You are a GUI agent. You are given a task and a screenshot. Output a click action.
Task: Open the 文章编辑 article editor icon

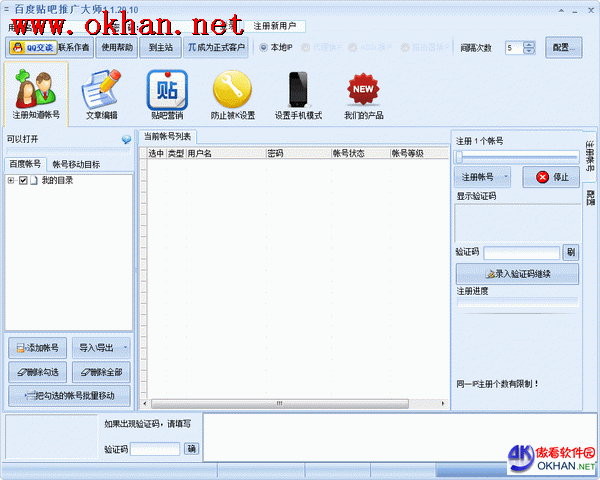tap(101, 94)
